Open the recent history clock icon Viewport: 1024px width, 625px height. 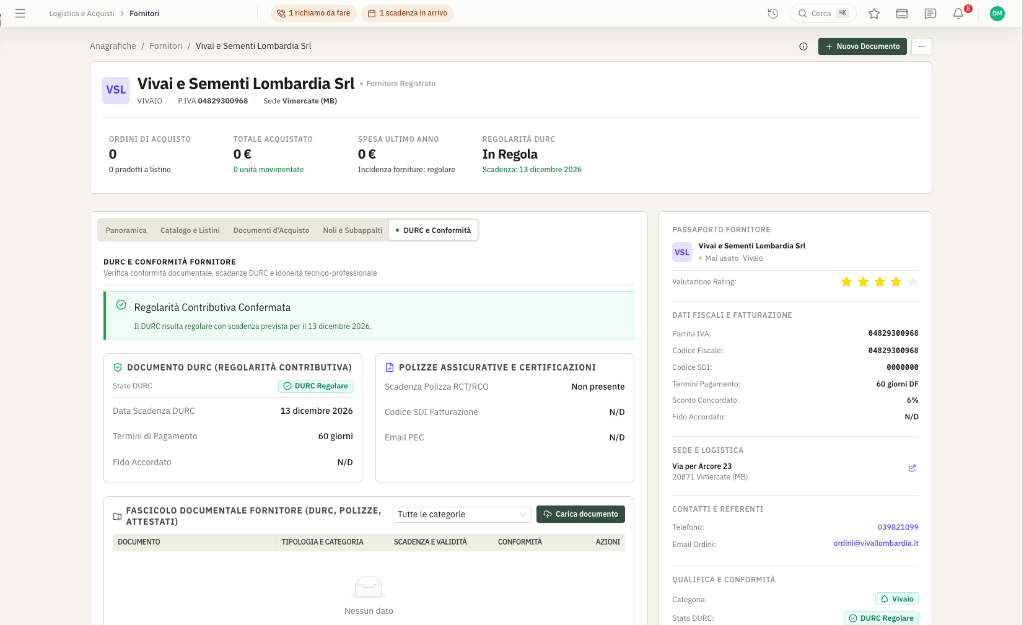click(x=773, y=13)
